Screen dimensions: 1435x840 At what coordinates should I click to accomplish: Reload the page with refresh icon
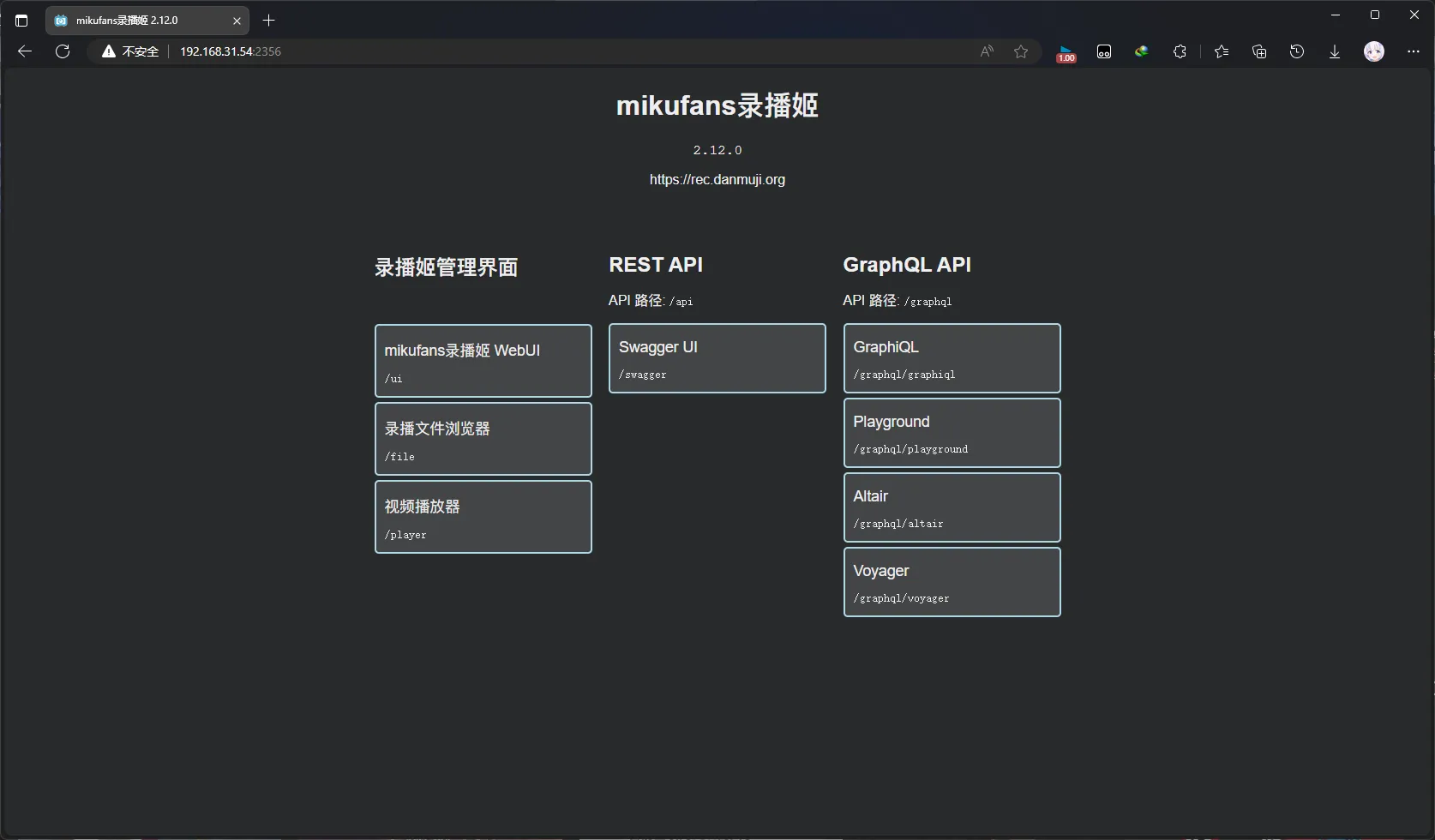(x=63, y=51)
